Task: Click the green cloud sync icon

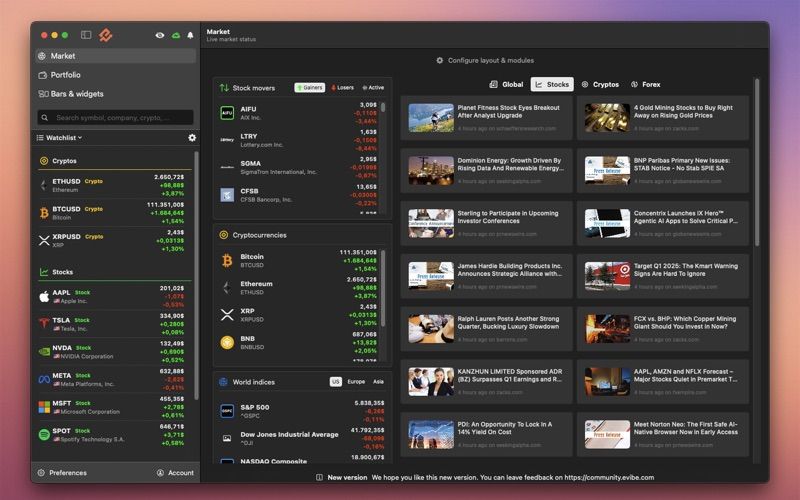Action: pos(176,35)
